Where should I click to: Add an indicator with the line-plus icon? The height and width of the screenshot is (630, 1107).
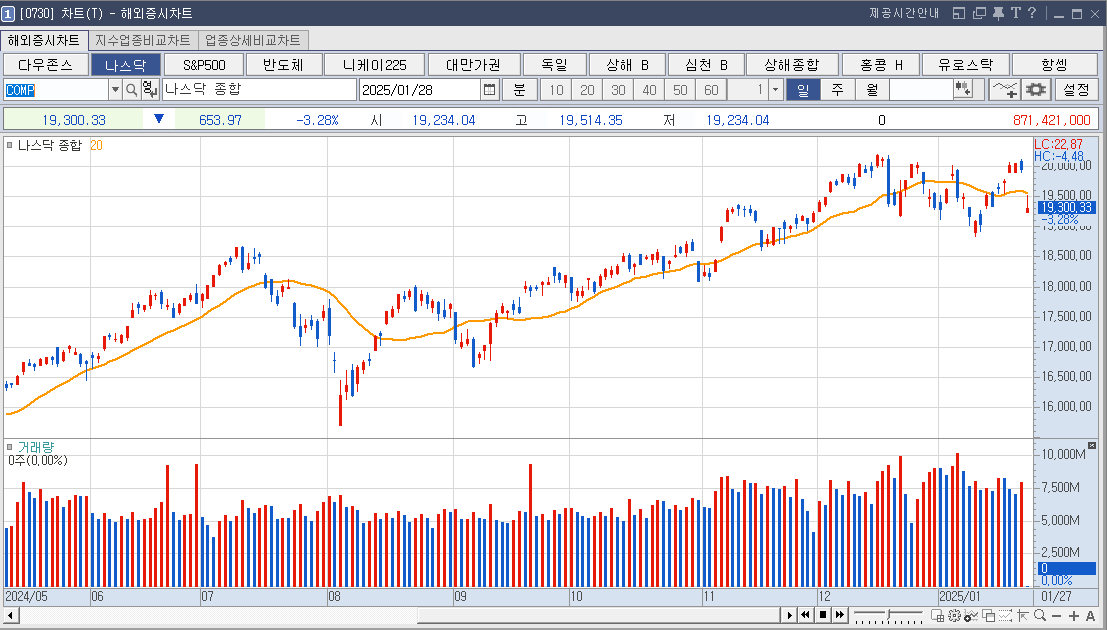[x=1004, y=90]
